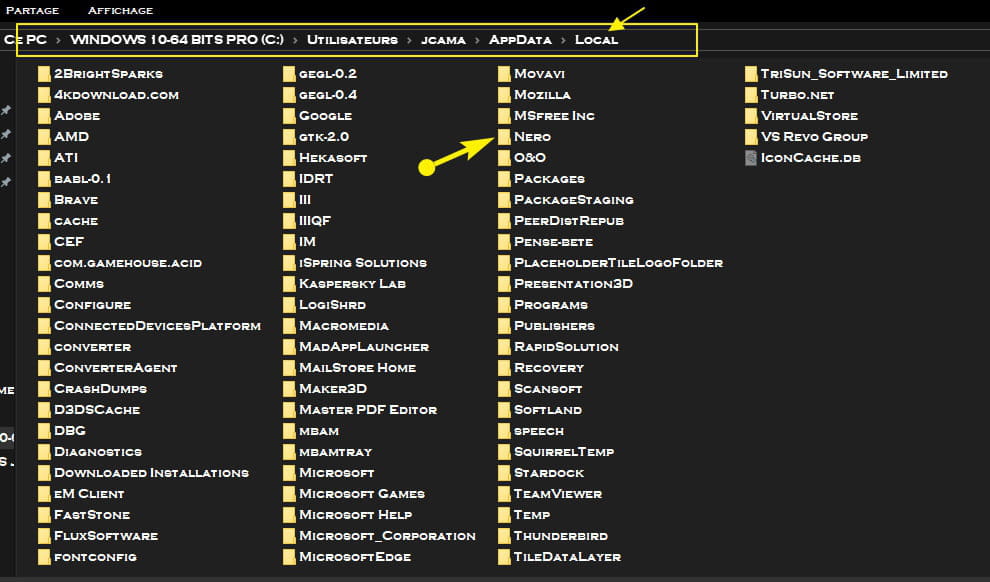Go to jcama breadcrumb segment
Screen dimensions: 990x582
click(x=443, y=39)
